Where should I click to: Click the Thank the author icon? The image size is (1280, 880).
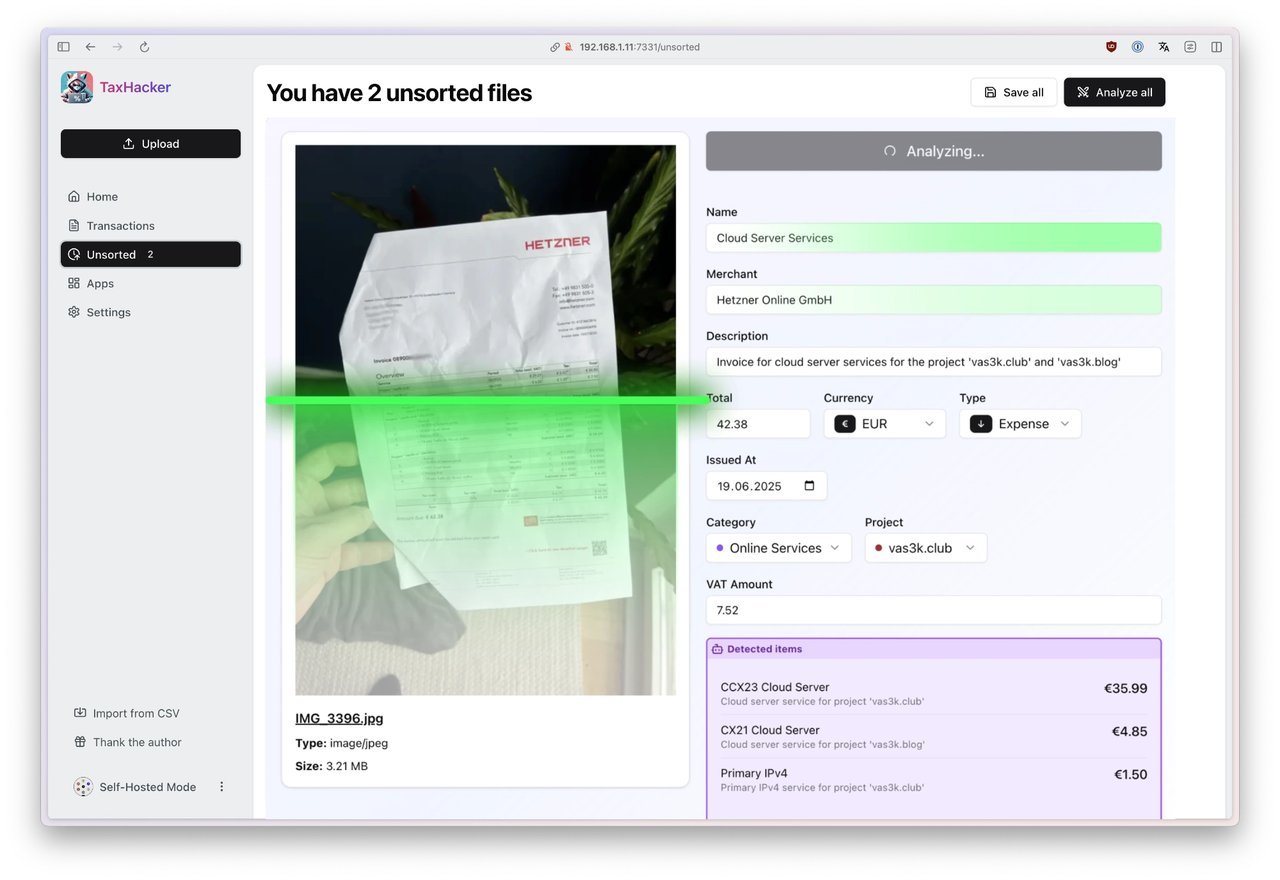[x=80, y=742]
